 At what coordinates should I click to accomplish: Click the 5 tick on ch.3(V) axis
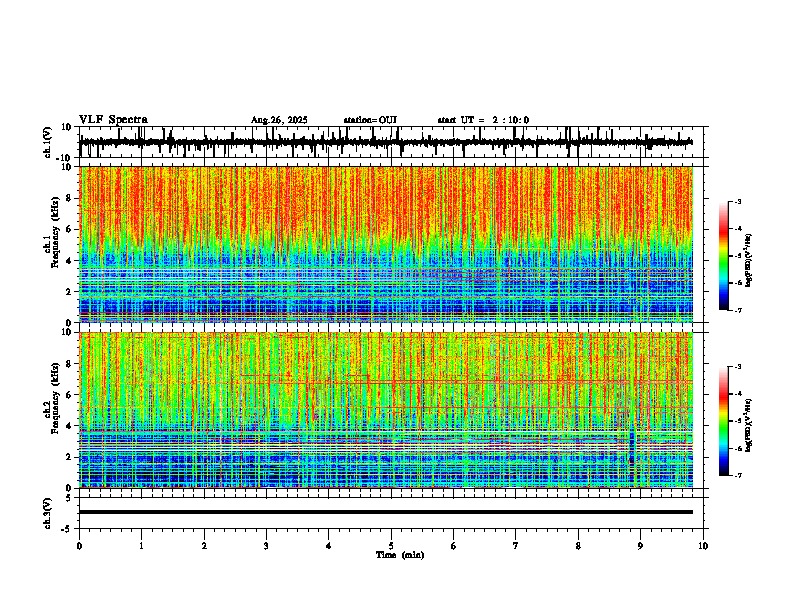[x=69, y=498]
